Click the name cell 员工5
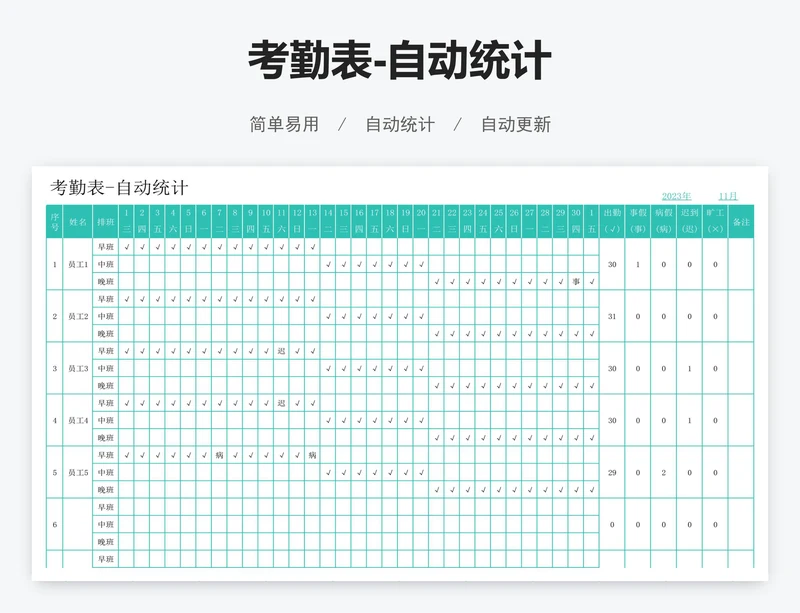This screenshot has width=800, height=613. click(x=78, y=473)
